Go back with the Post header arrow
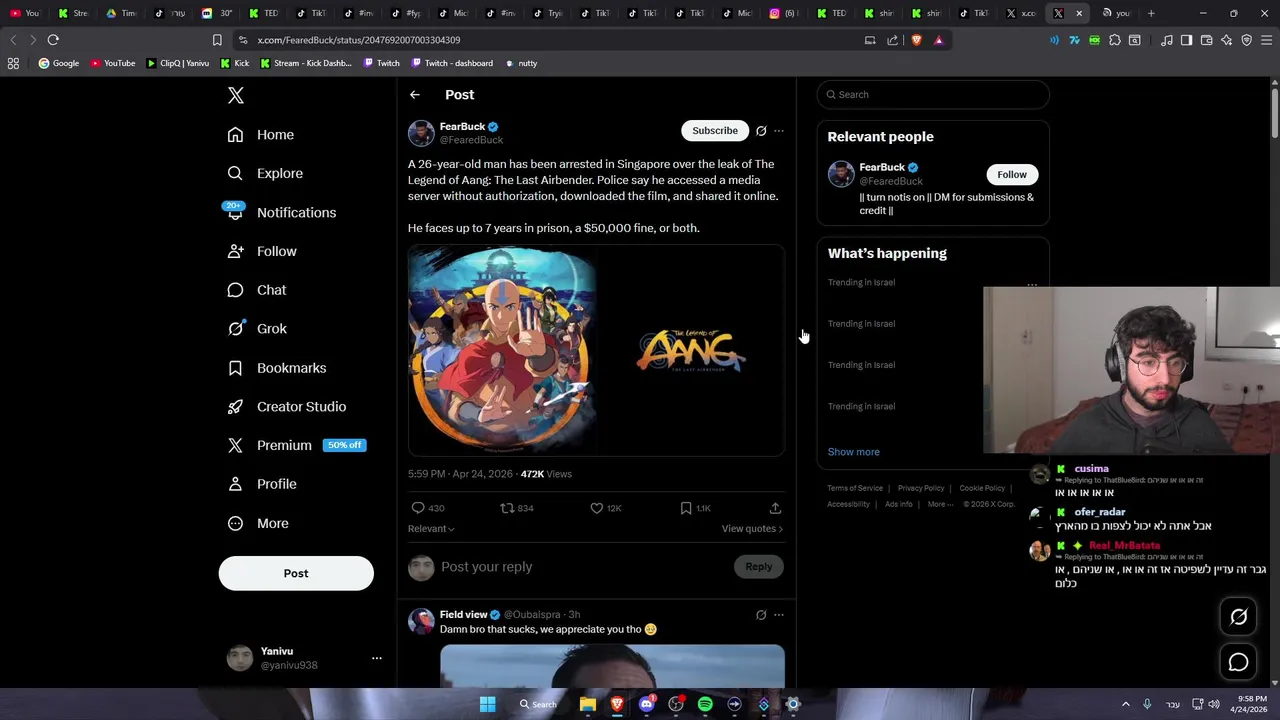The height and width of the screenshot is (720, 1280). 415,95
